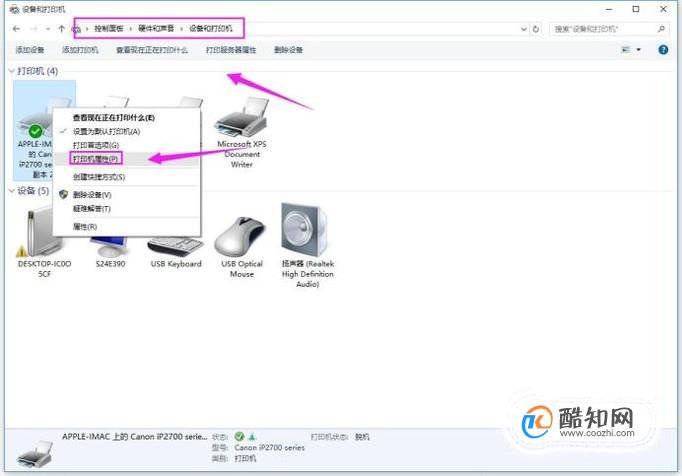Click the printer thumbnail in details pane
Image resolution: width=682 pixels, height=476 pixels.
click(35, 453)
